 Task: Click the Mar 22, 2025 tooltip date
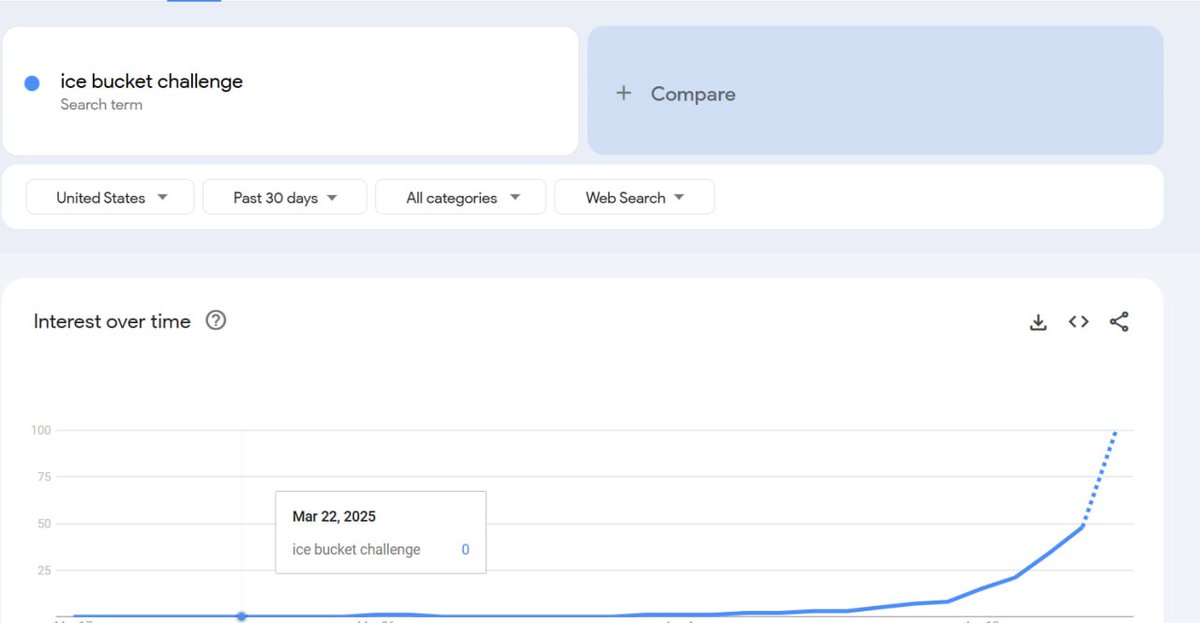point(334,516)
